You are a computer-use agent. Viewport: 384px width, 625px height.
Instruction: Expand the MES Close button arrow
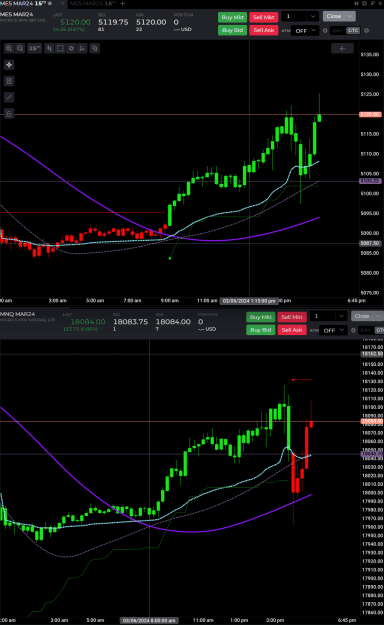click(x=350, y=16)
